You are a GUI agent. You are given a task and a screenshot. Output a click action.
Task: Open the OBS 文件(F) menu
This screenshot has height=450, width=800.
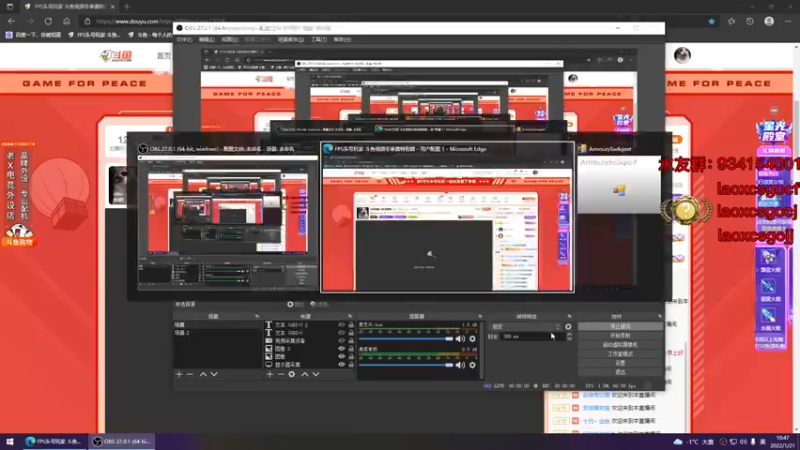point(184,40)
